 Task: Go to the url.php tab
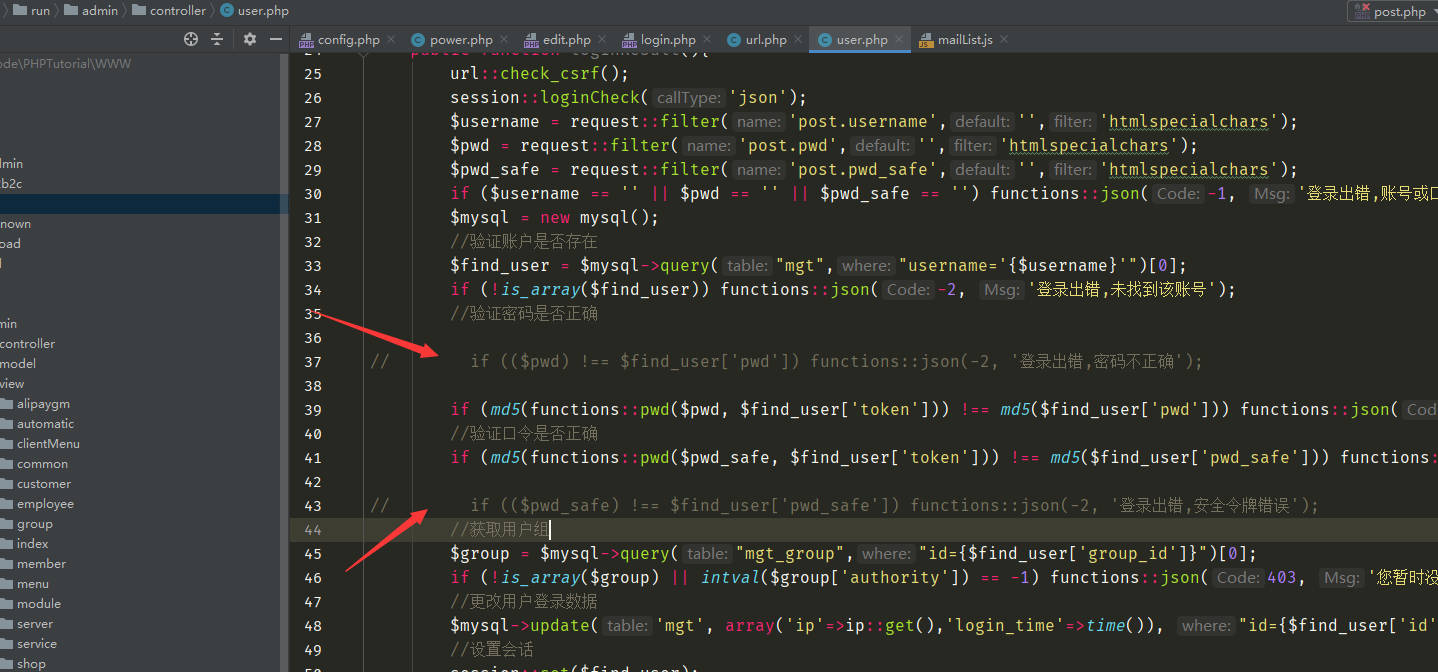click(x=766, y=40)
